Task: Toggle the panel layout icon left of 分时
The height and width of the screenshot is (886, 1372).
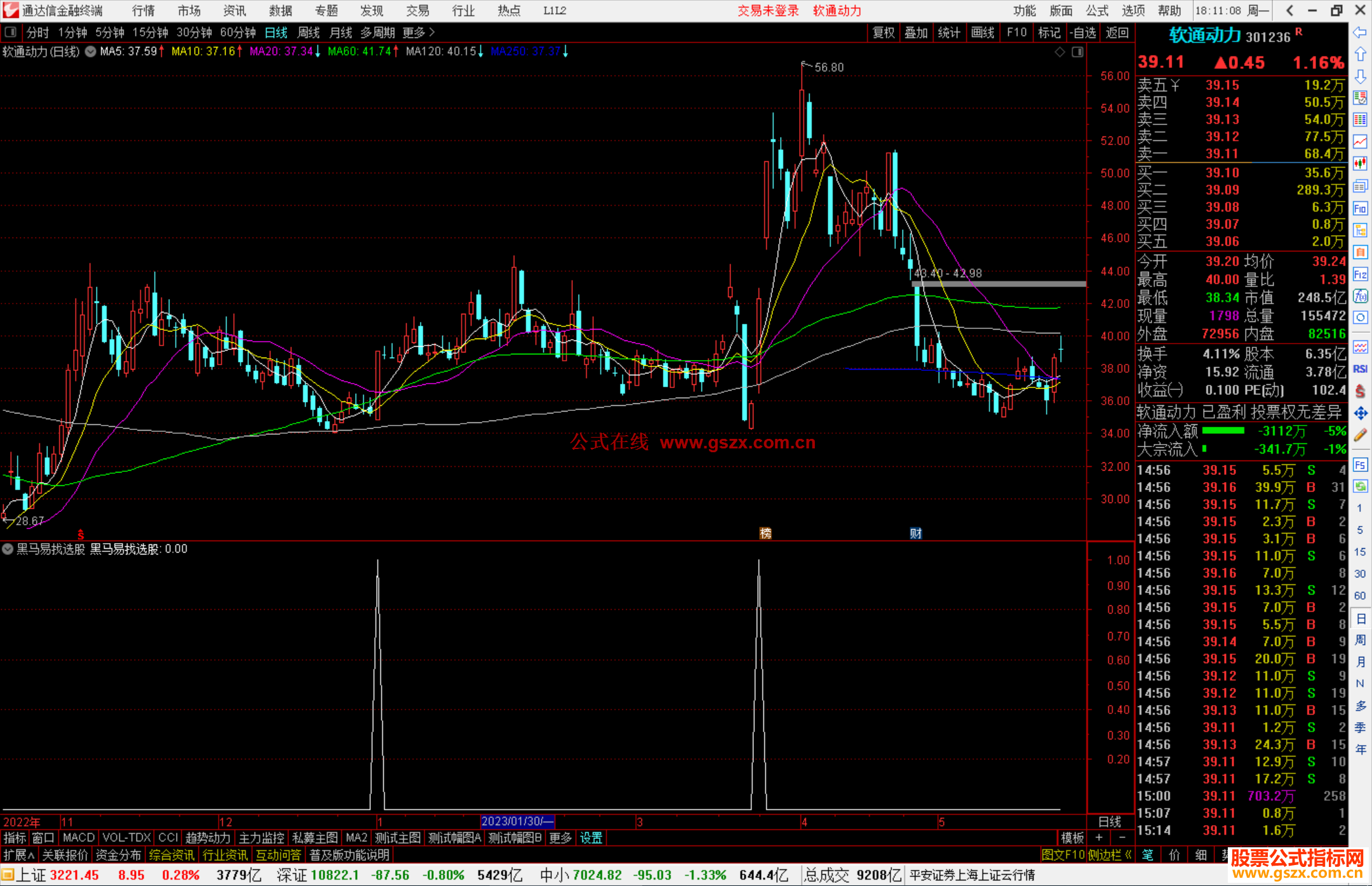Action: pyautogui.click(x=11, y=32)
